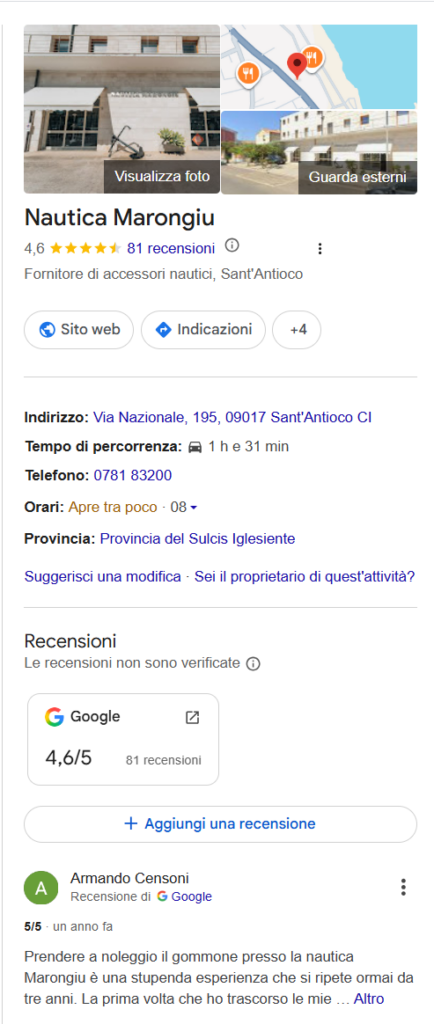The height and width of the screenshot is (1024, 434).
Task: Click Aggiungi una recensione button
Action: [x=221, y=824]
